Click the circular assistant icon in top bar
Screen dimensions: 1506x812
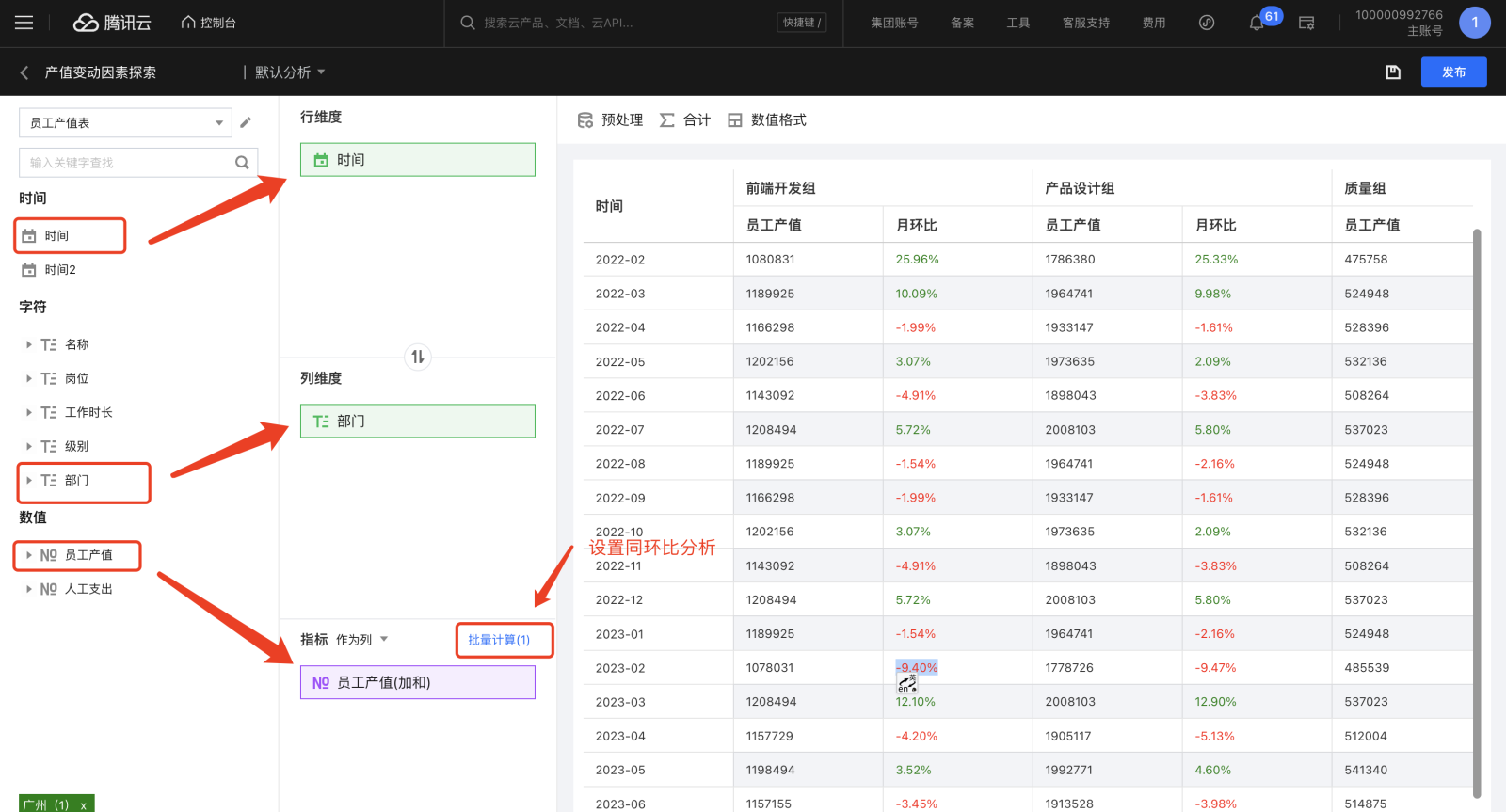1207,23
